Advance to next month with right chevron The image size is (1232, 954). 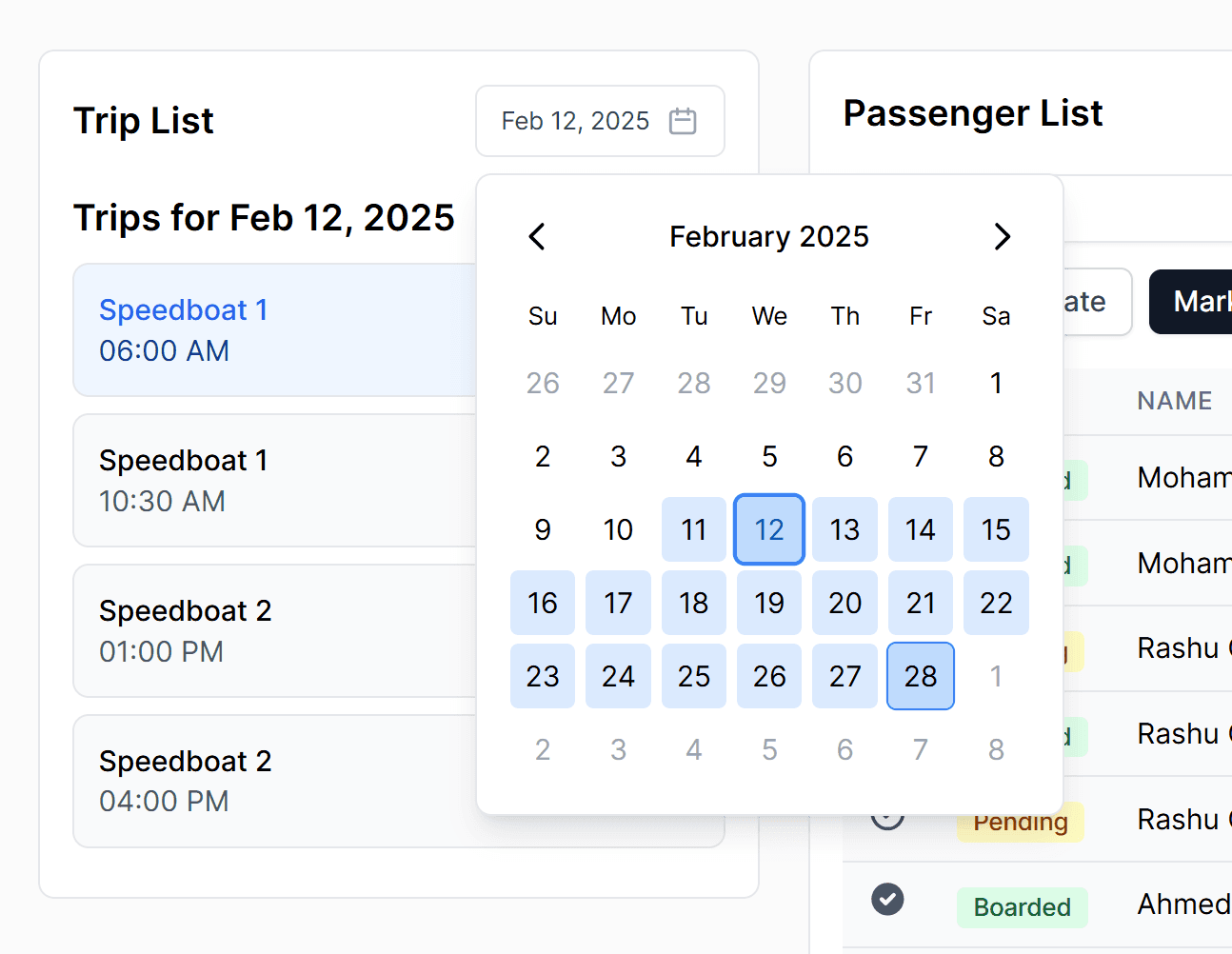(1002, 236)
